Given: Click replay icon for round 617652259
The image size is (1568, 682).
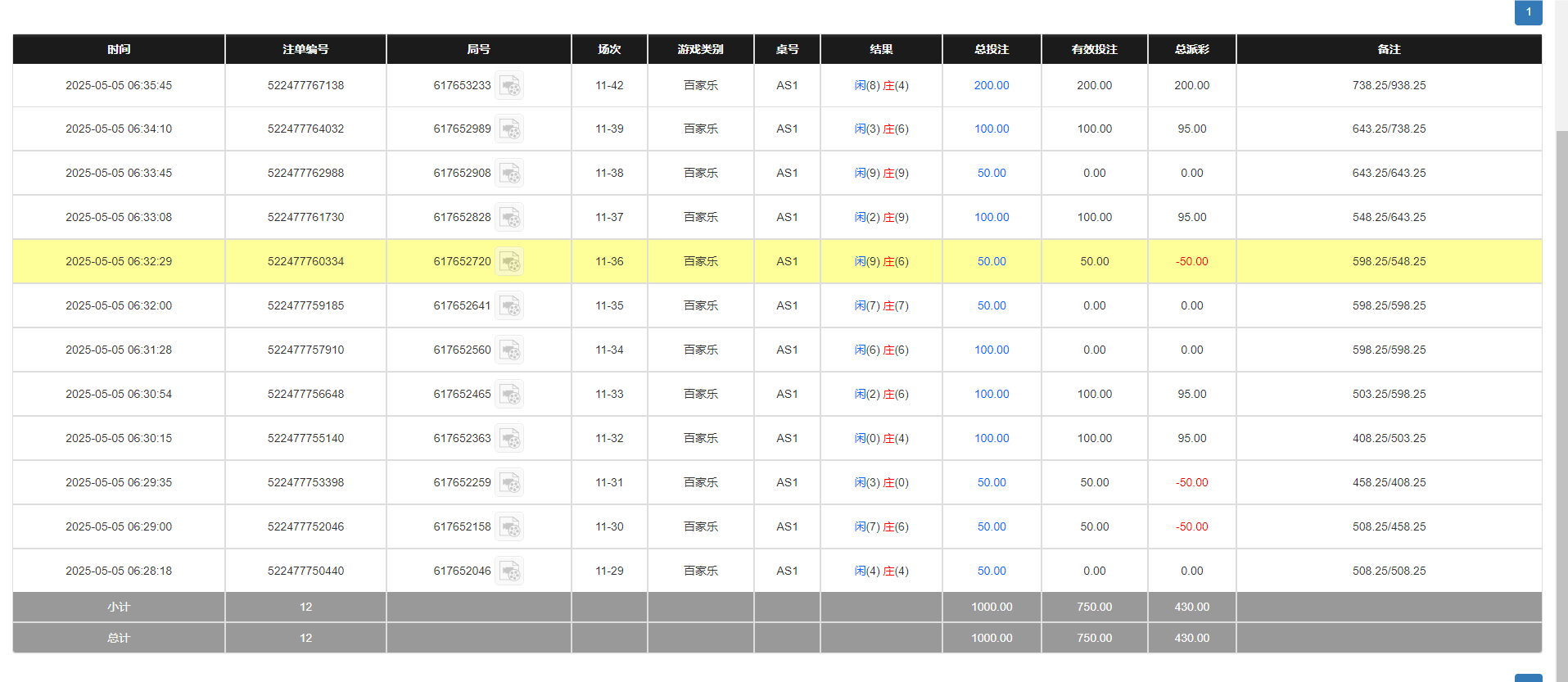Looking at the screenshot, I should (x=509, y=483).
